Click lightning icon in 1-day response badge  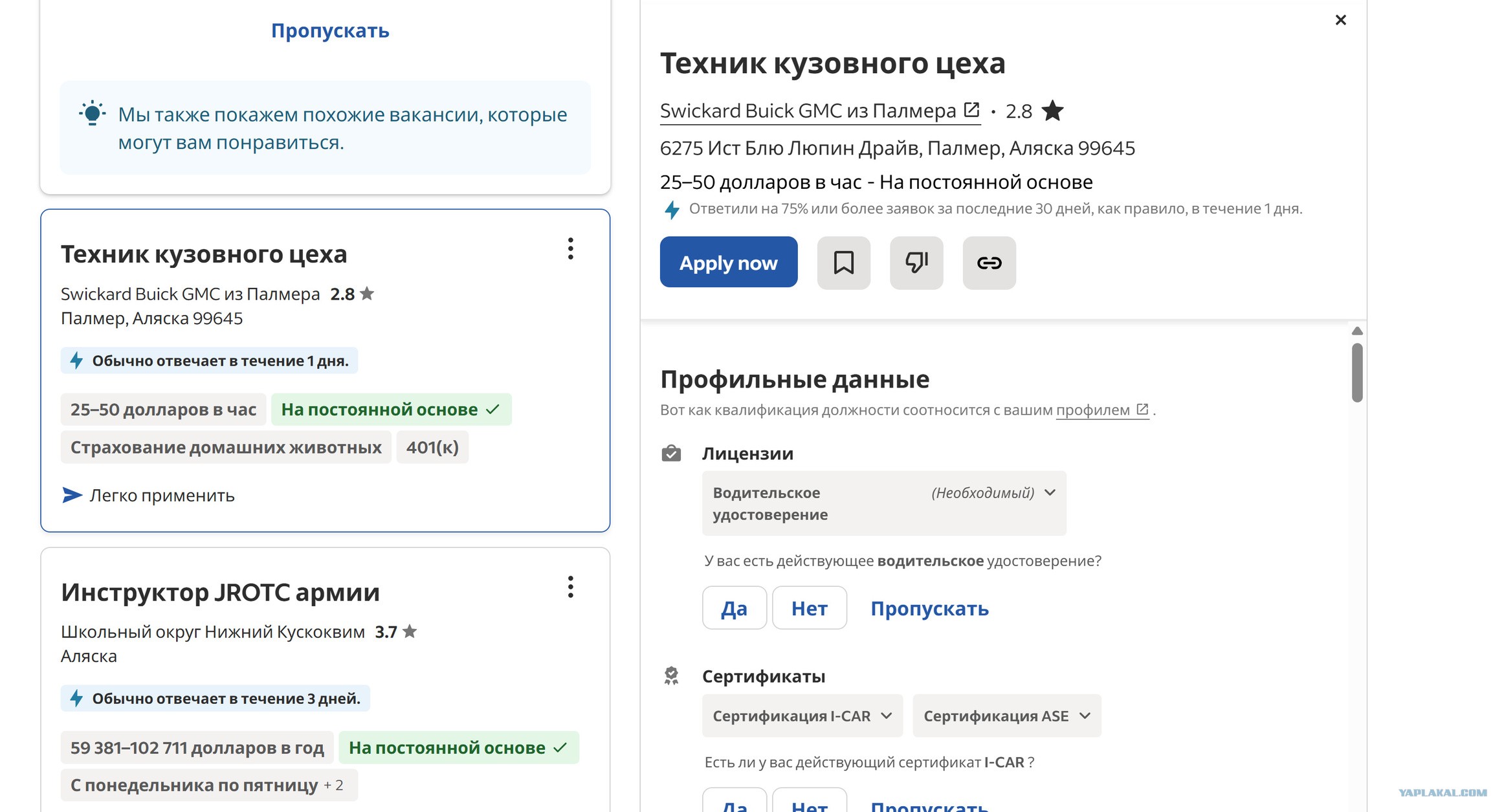coord(76,360)
